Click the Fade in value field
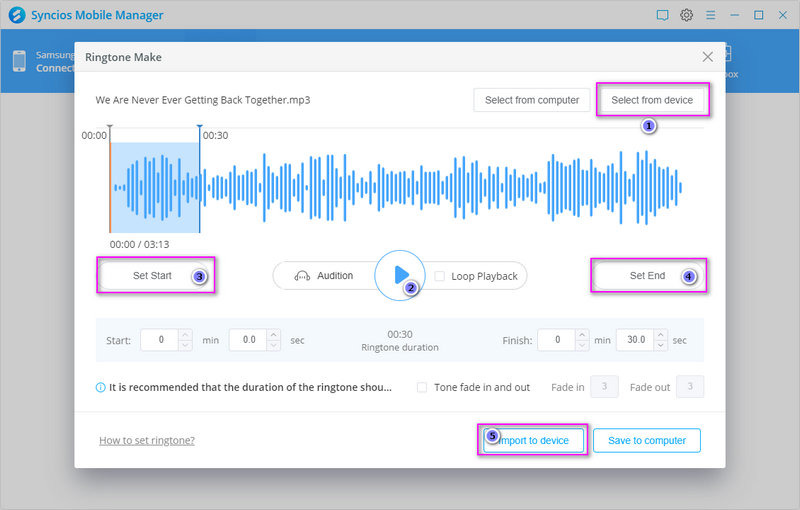 (604, 387)
